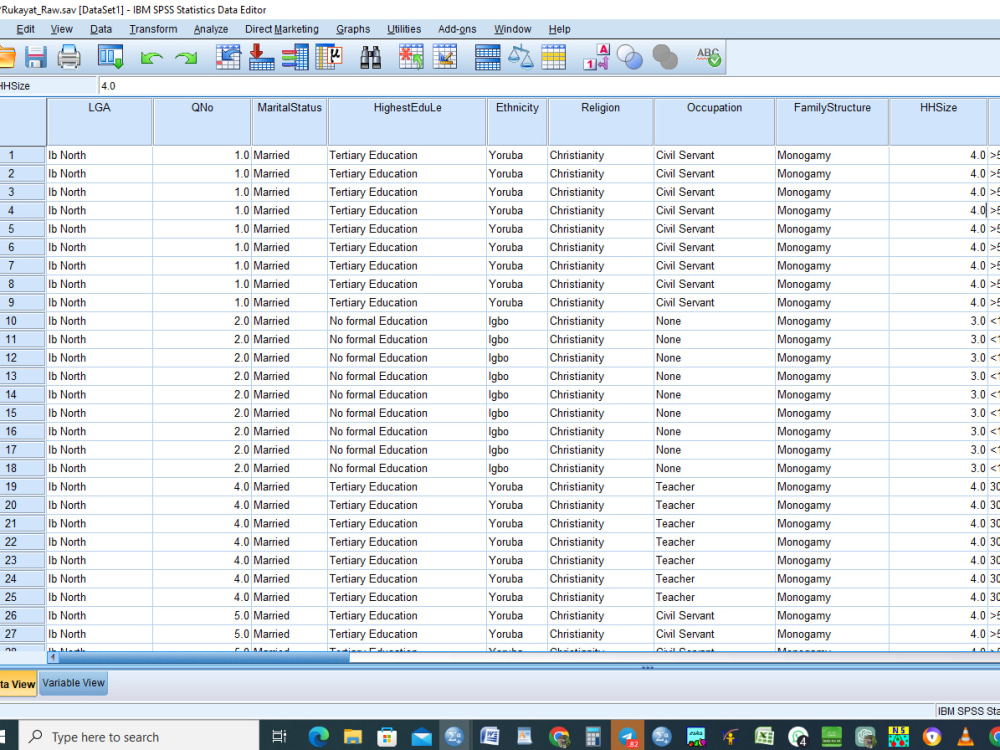Open the Analyze menu
Viewport: 1000px width, 750px height.
211,29
